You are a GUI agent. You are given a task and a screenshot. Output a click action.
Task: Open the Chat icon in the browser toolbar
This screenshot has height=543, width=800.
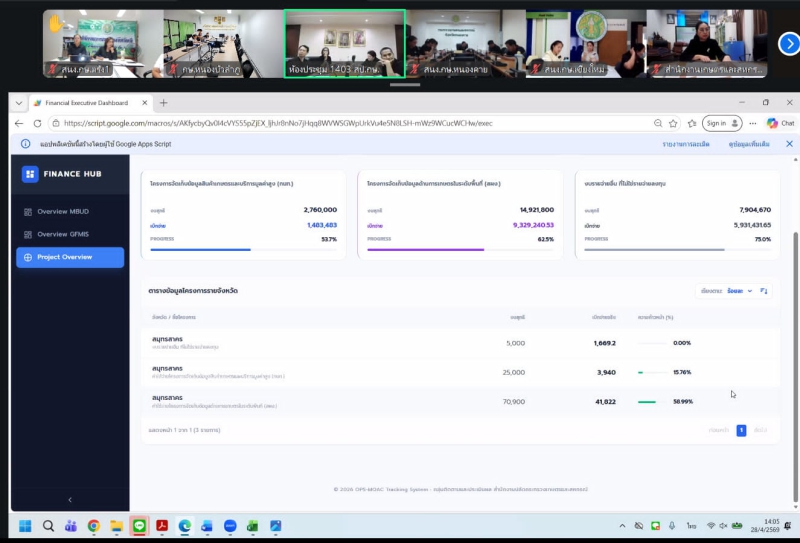779,123
